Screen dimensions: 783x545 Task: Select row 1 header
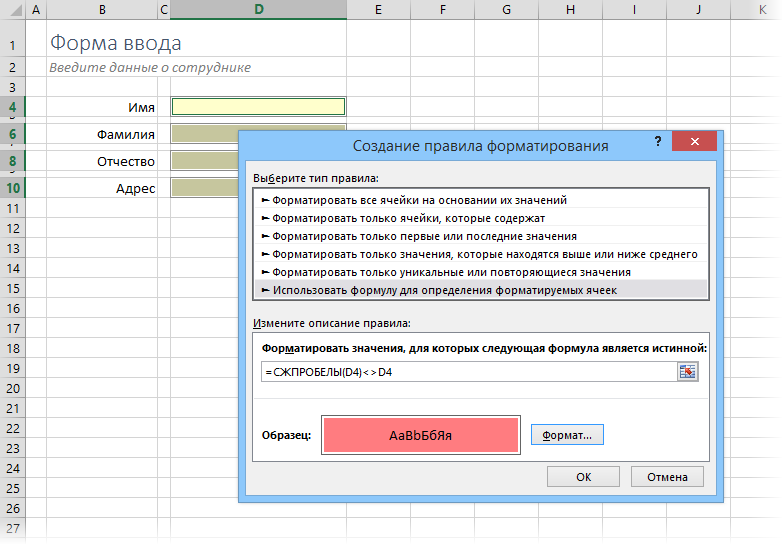pos(12,44)
